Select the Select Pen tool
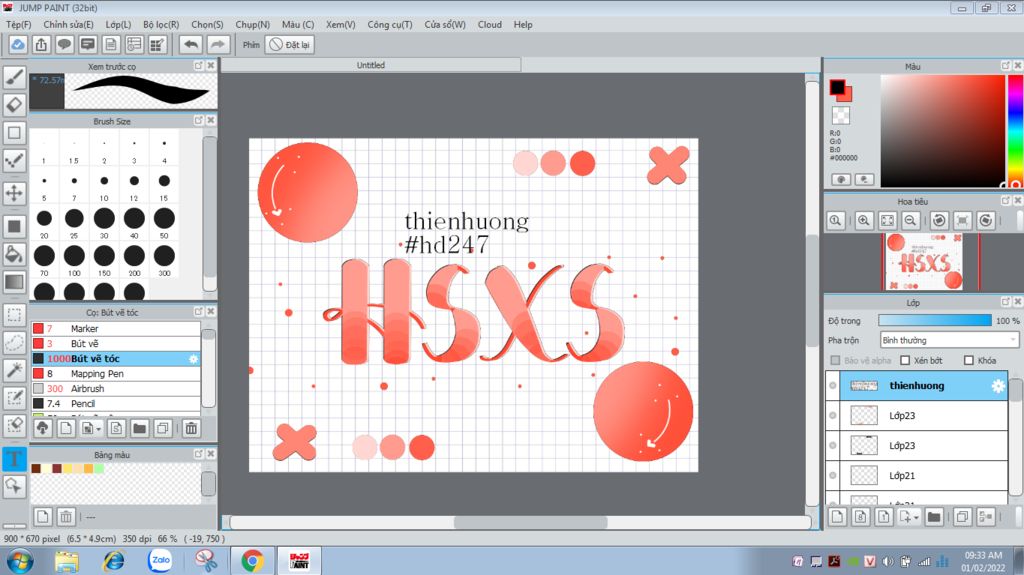This screenshot has width=1024, height=575. pos(14,398)
